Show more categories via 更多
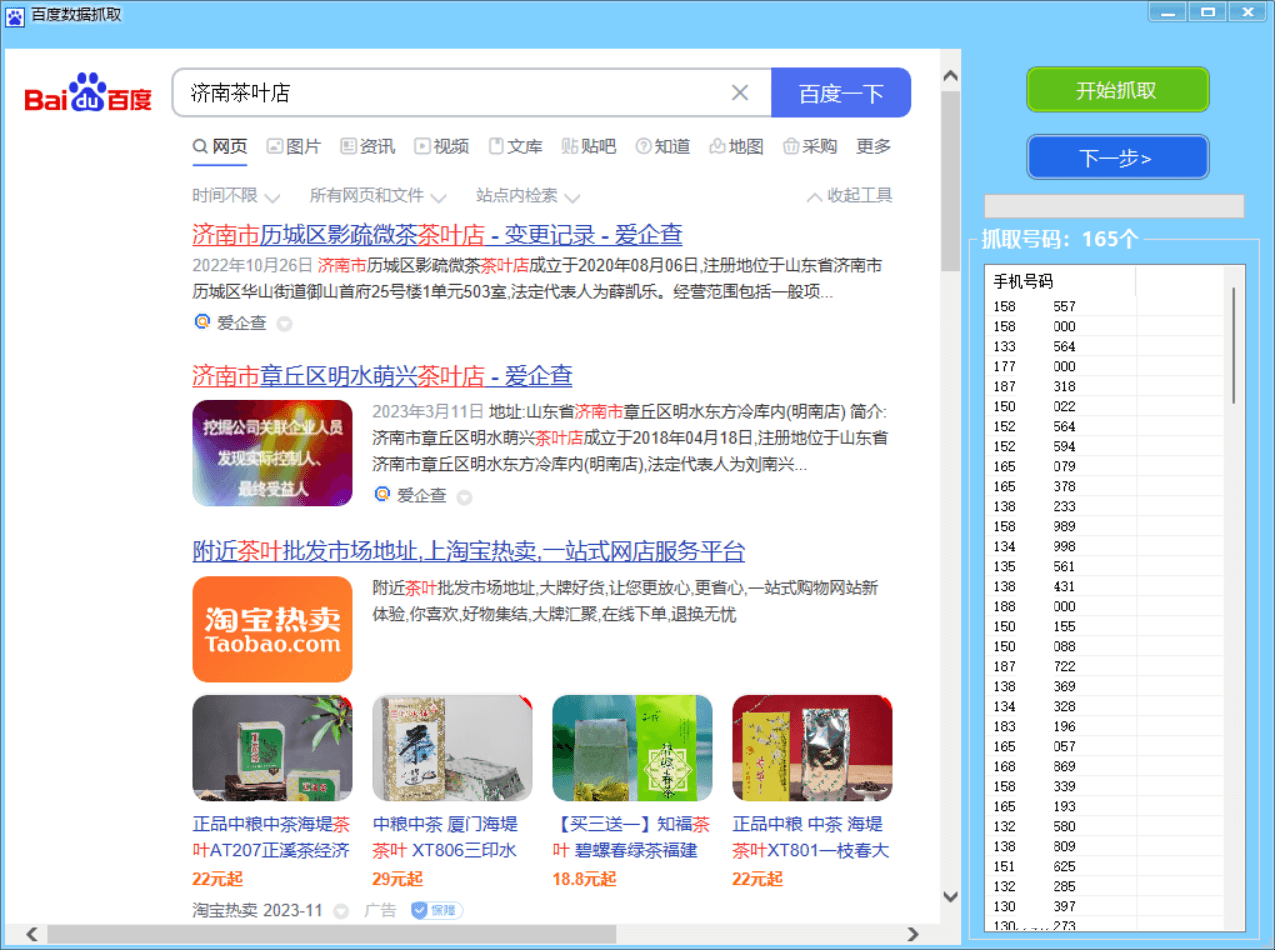The height and width of the screenshot is (950, 1275). pos(873,147)
